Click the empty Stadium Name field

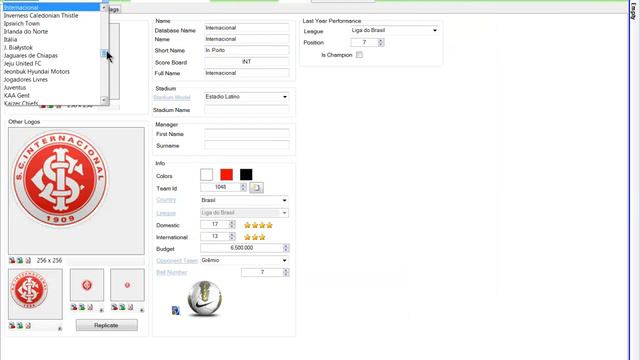[x=246, y=110]
